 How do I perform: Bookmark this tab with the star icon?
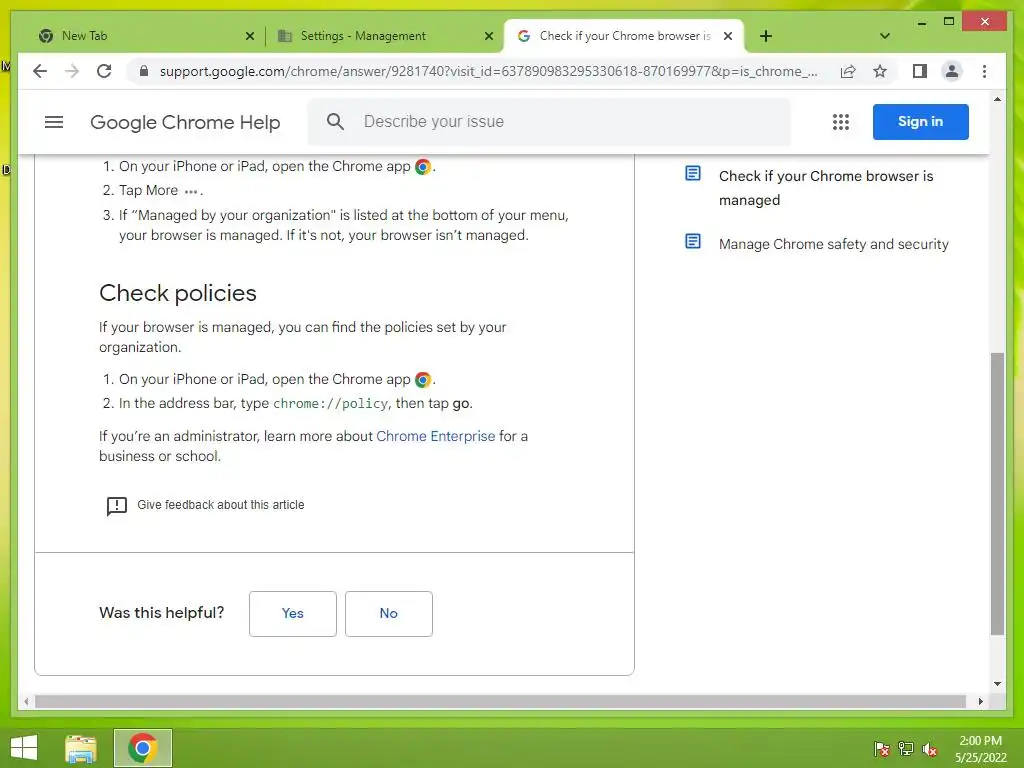[880, 71]
